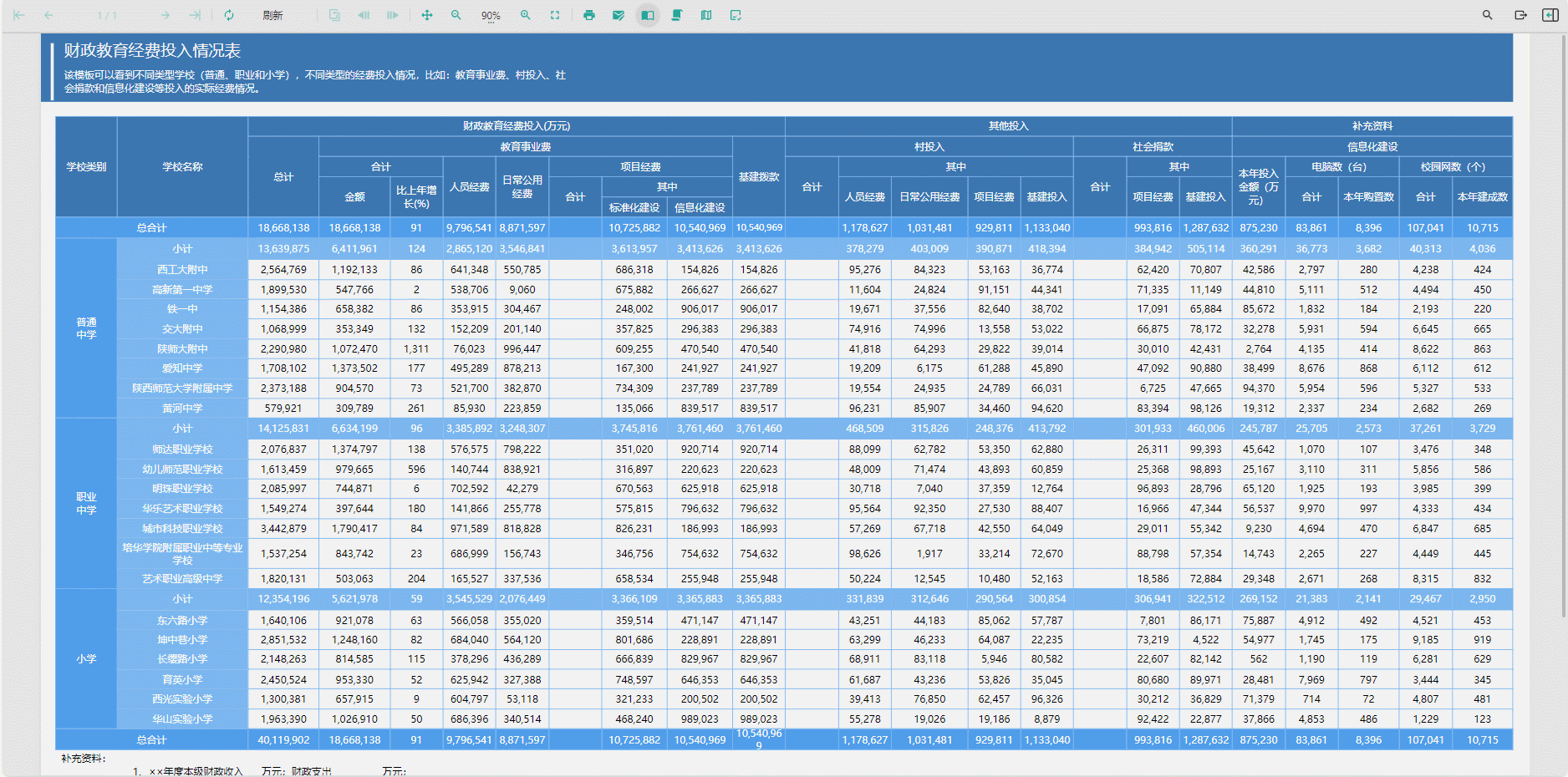Go to the first page
The image size is (1568, 777).
(x=18, y=15)
